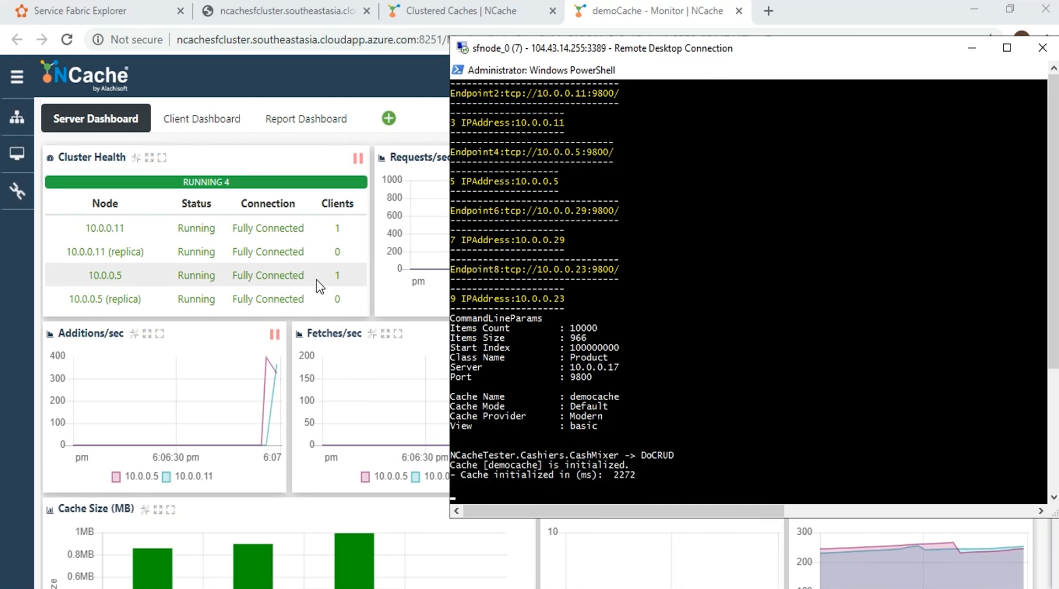Image resolution: width=1059 pixels, height=589 pixels.
Task: Switch to Service Fabric Explorer browser tab
Action: (x=98, y=11)
